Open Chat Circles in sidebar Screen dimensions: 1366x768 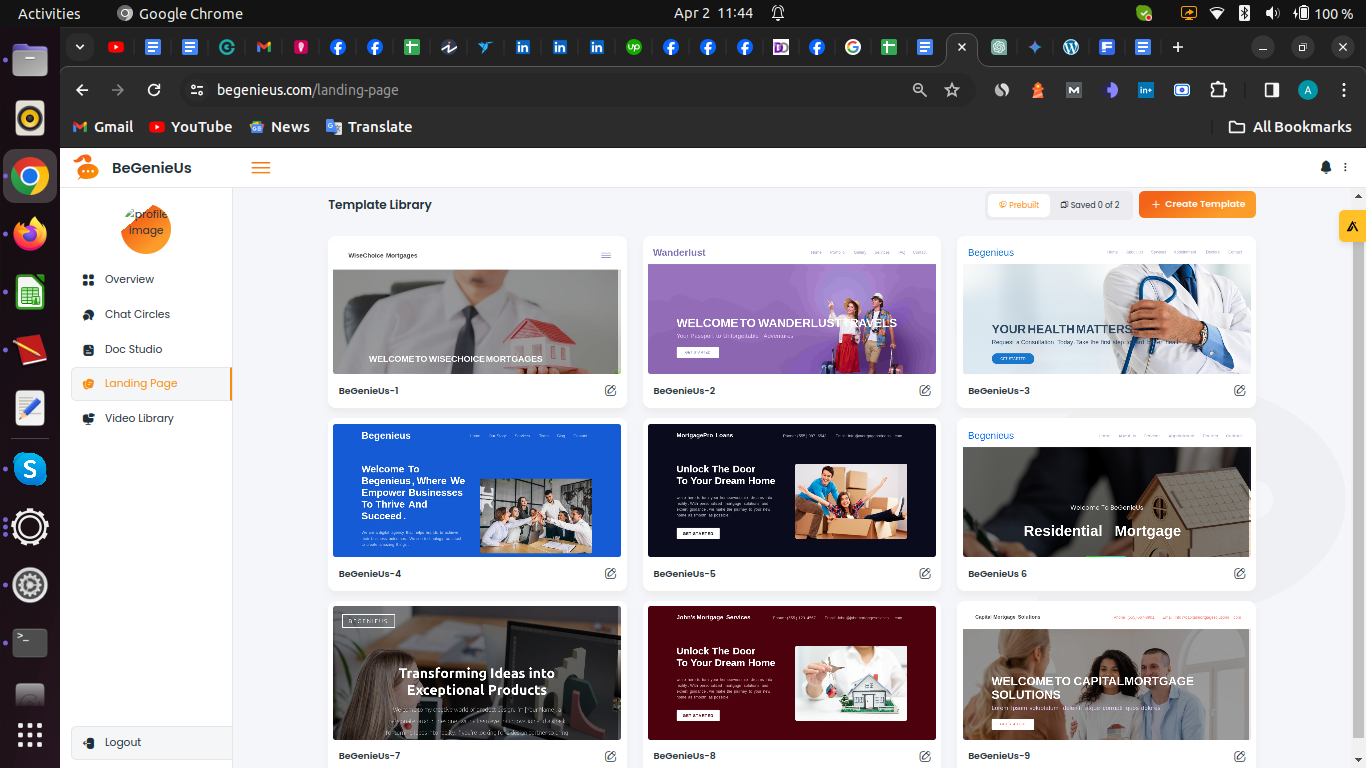coord(137,314)
